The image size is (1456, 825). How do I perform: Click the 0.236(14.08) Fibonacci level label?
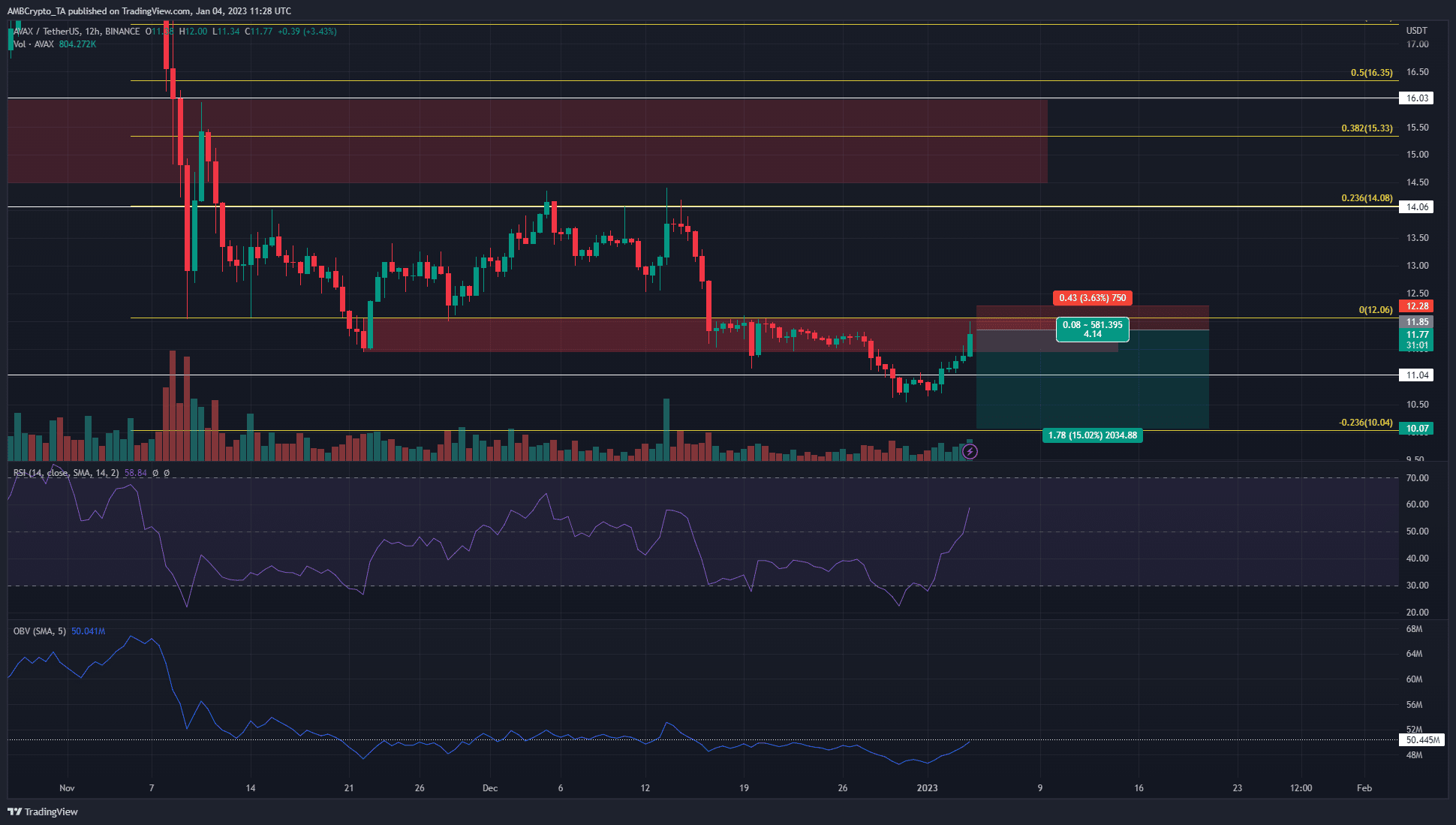(1367, 198)
